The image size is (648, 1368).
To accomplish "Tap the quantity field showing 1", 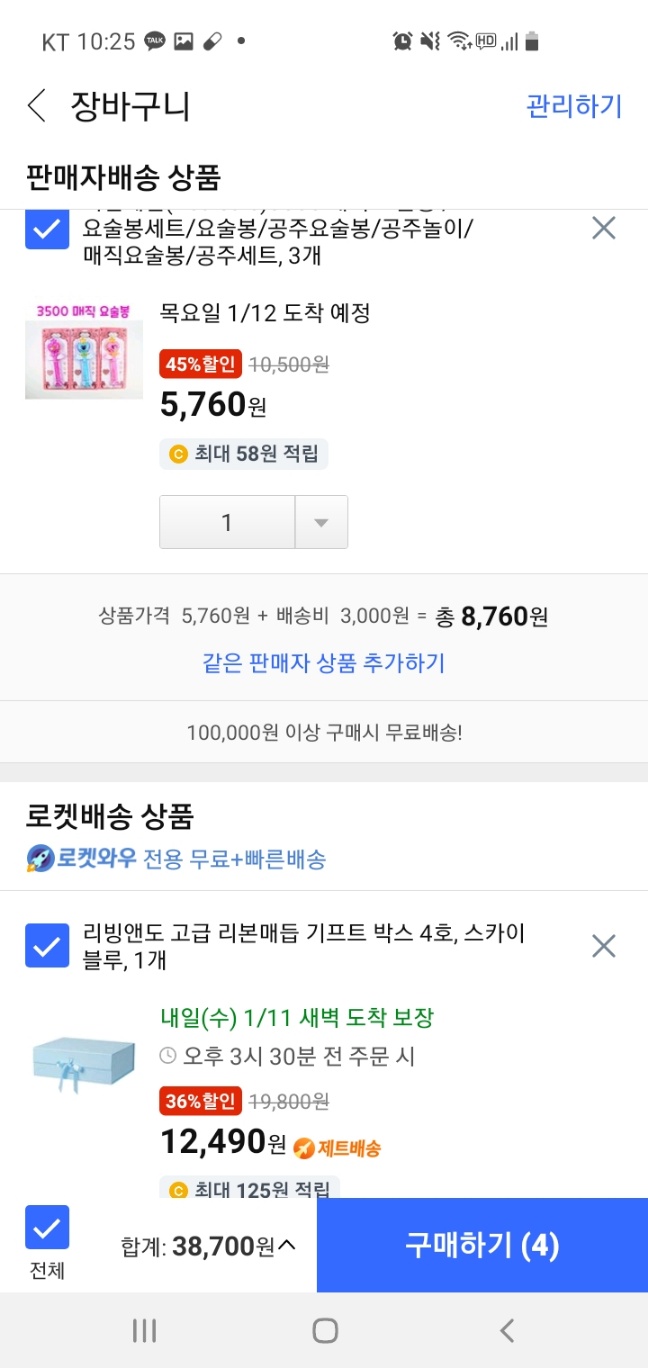I will [227, 522].
